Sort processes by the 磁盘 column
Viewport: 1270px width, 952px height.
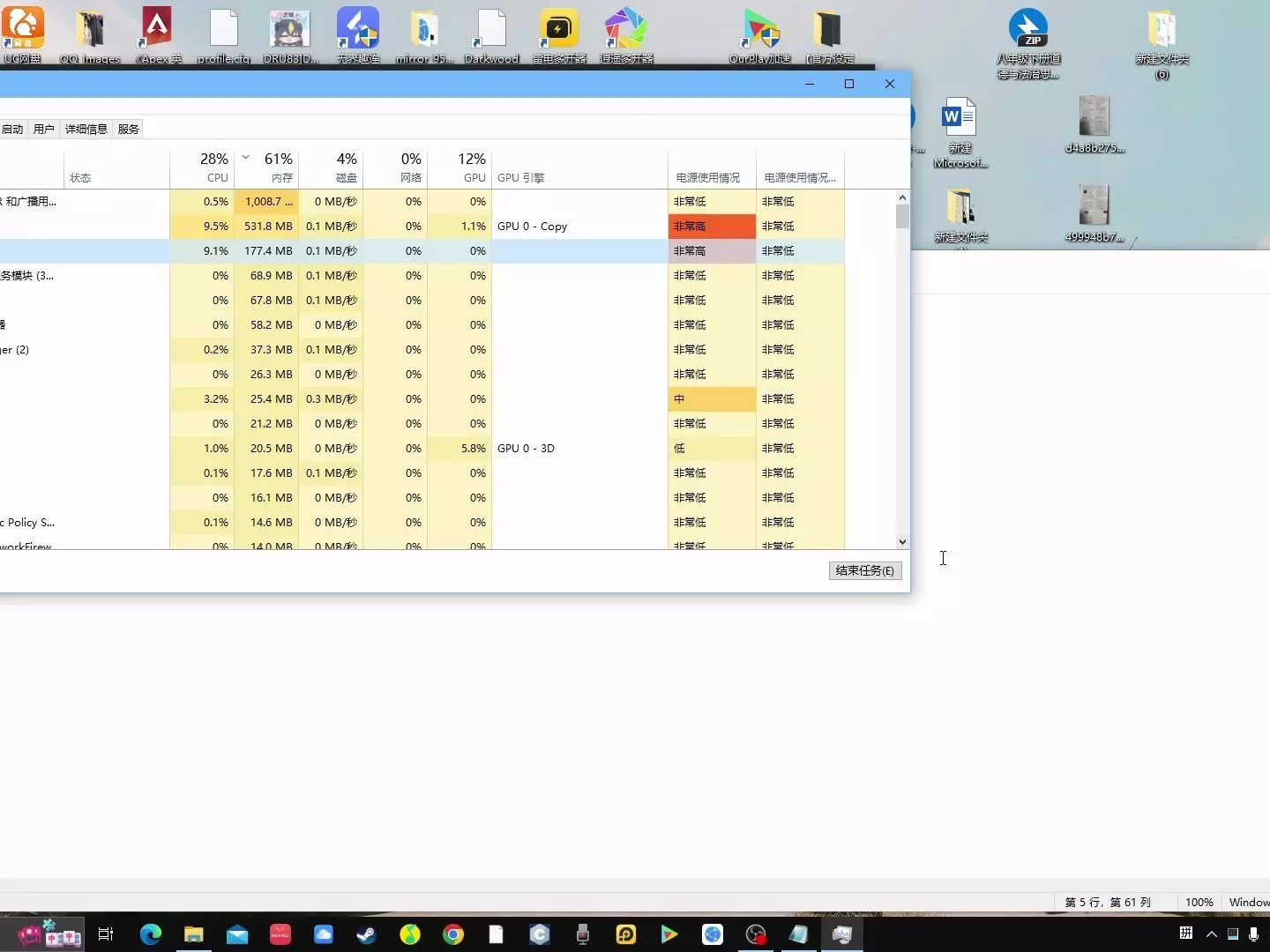point(331,167)
